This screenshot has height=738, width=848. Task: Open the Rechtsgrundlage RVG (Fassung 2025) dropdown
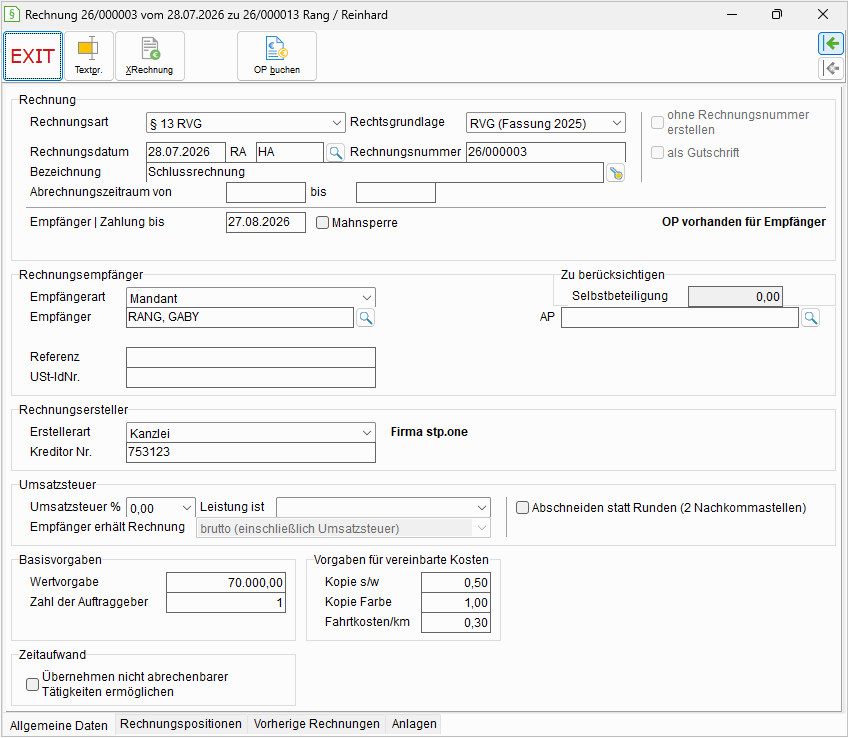tap(546, 123)
